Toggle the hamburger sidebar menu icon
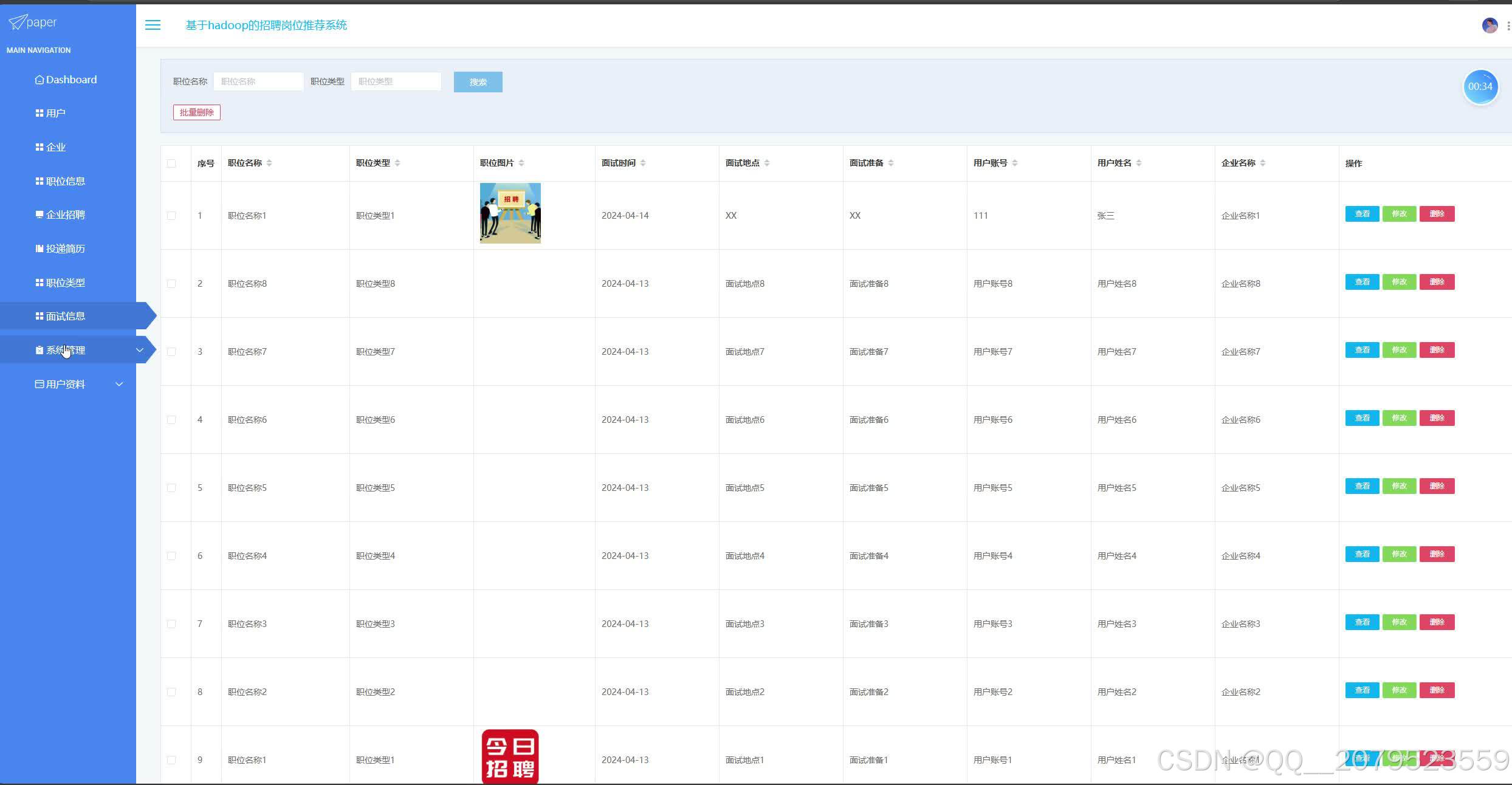1512x785 pixels. pyautogui.click(x=153, y=25)
